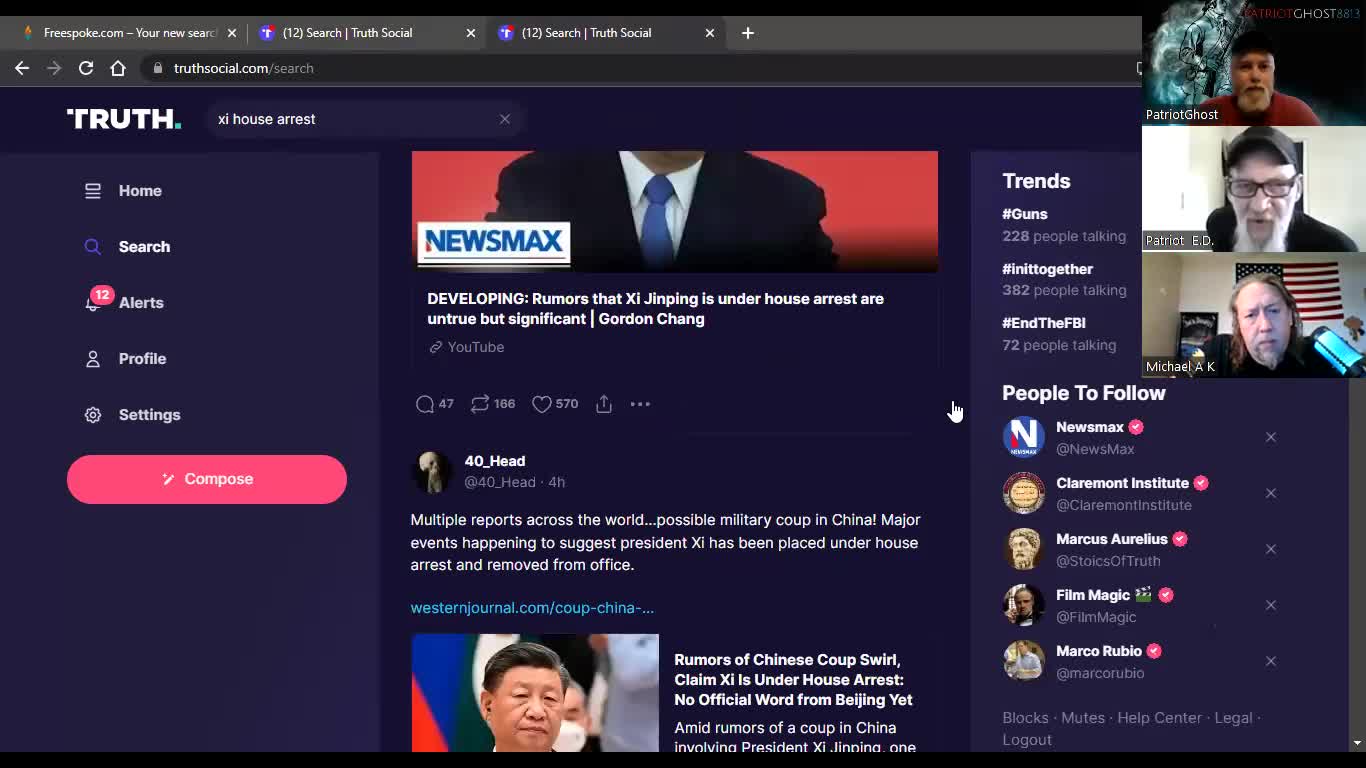Close the Freespoke.com tab
The width and height of the screenshot is (1366, 768).
232,33
